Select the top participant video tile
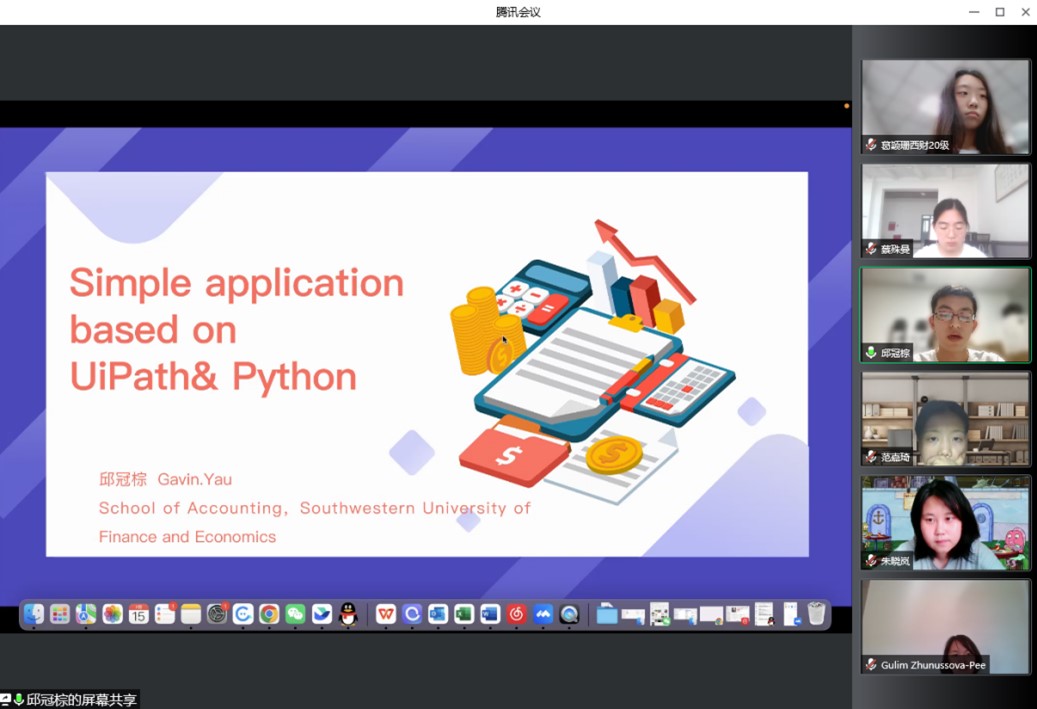Screen dimensions: 1037x709 945,106
